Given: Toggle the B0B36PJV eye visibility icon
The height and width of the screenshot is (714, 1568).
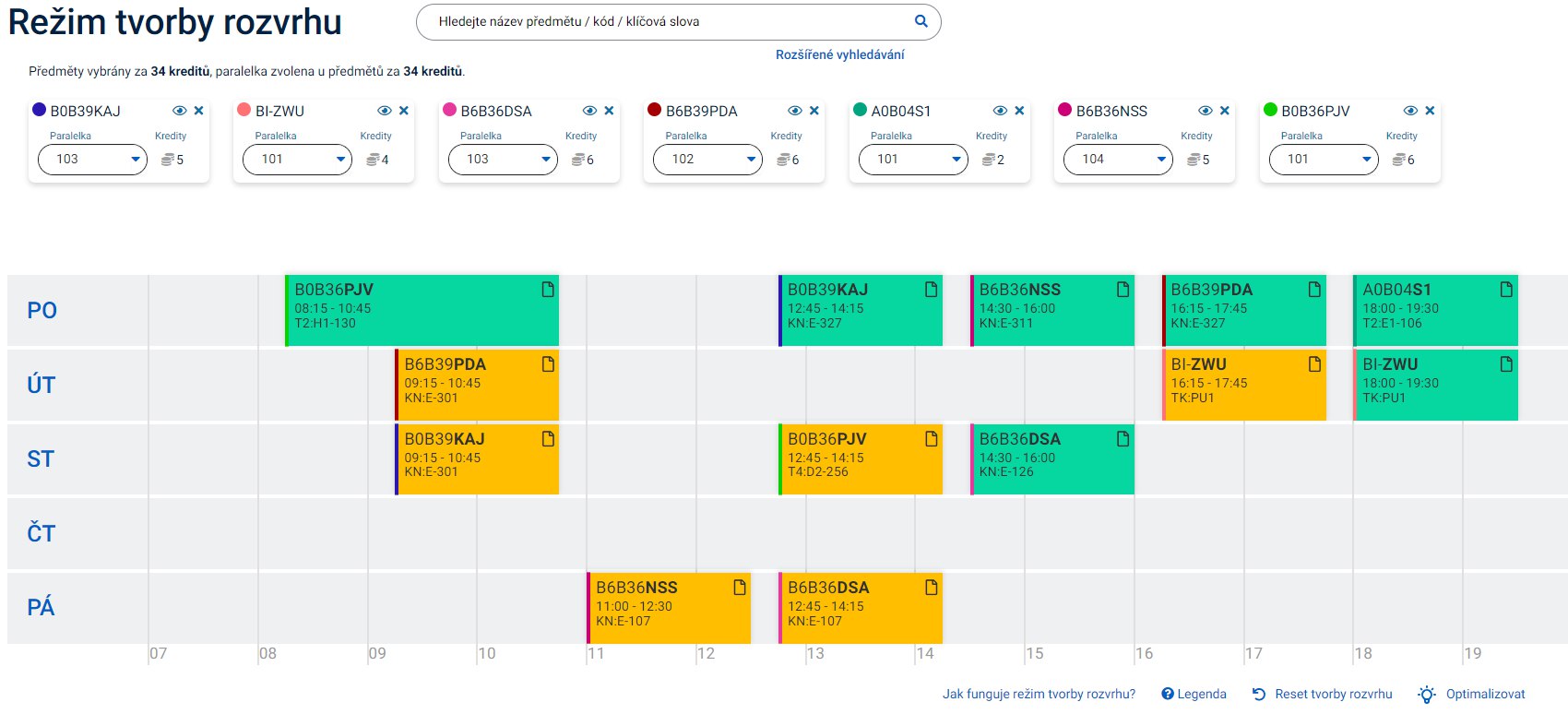Looking at the screenshot, I should 1410,111.
